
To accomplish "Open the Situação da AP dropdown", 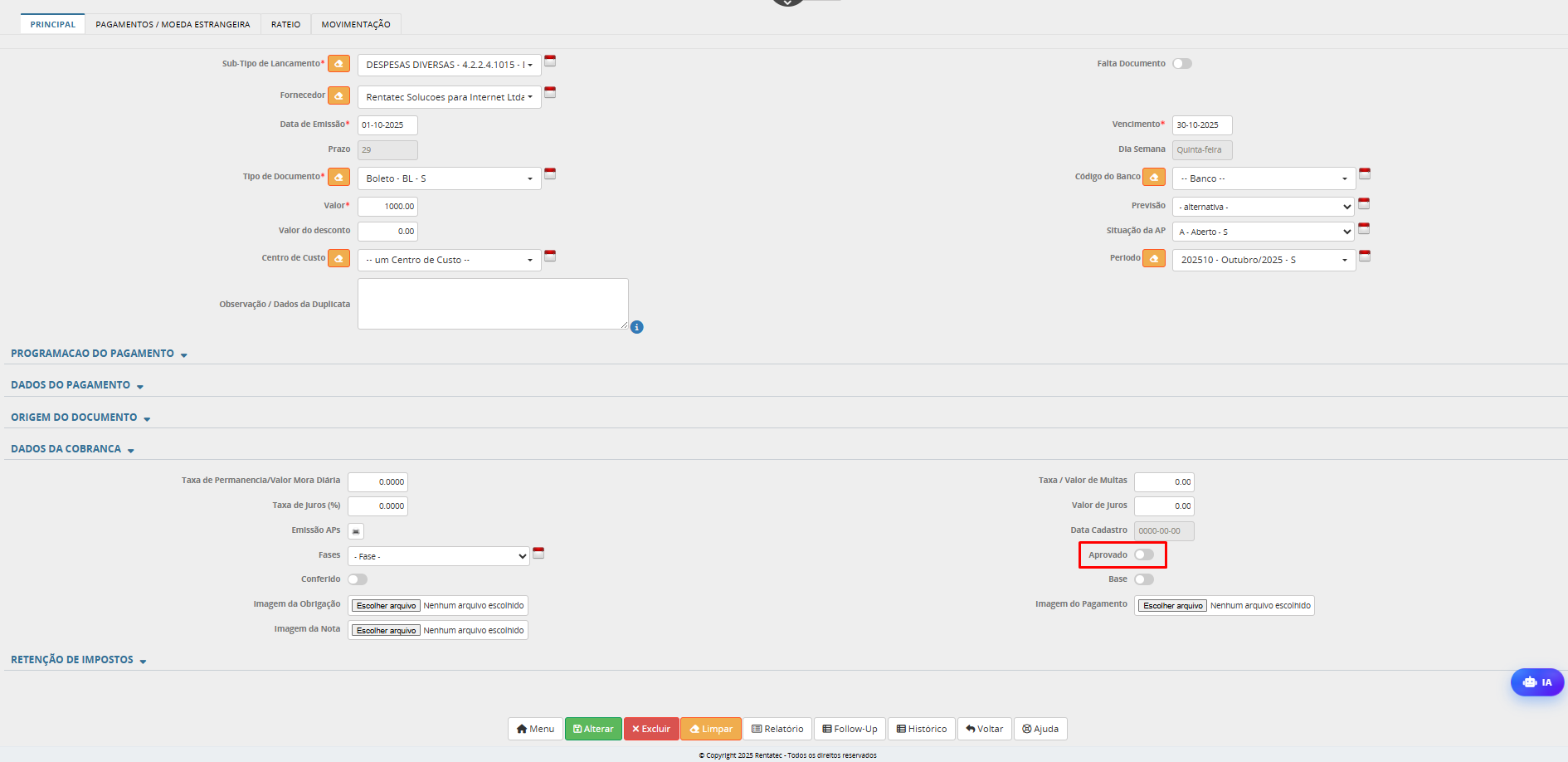I will 1263,232.
